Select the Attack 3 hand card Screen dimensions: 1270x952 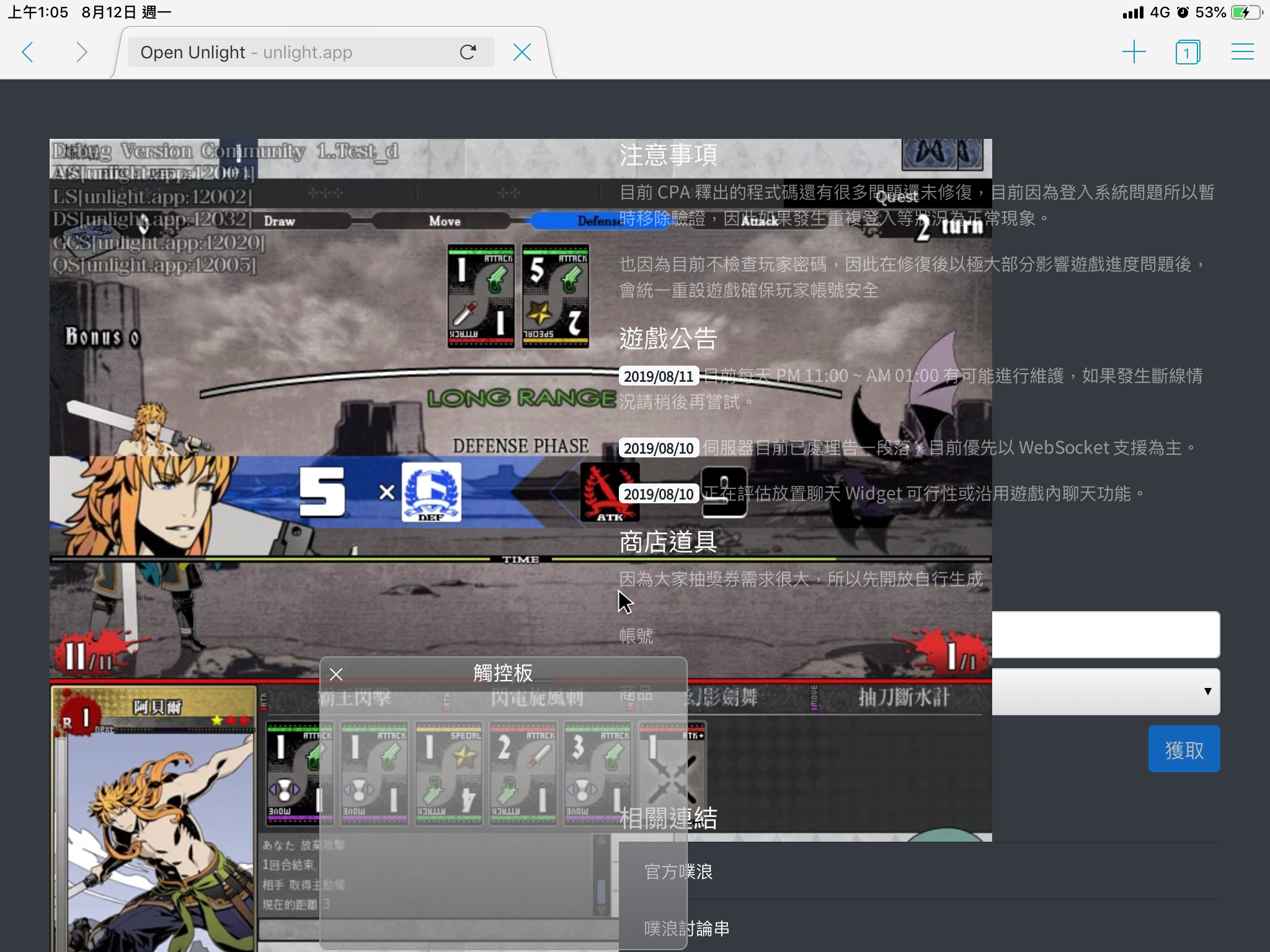coord(597,773)
